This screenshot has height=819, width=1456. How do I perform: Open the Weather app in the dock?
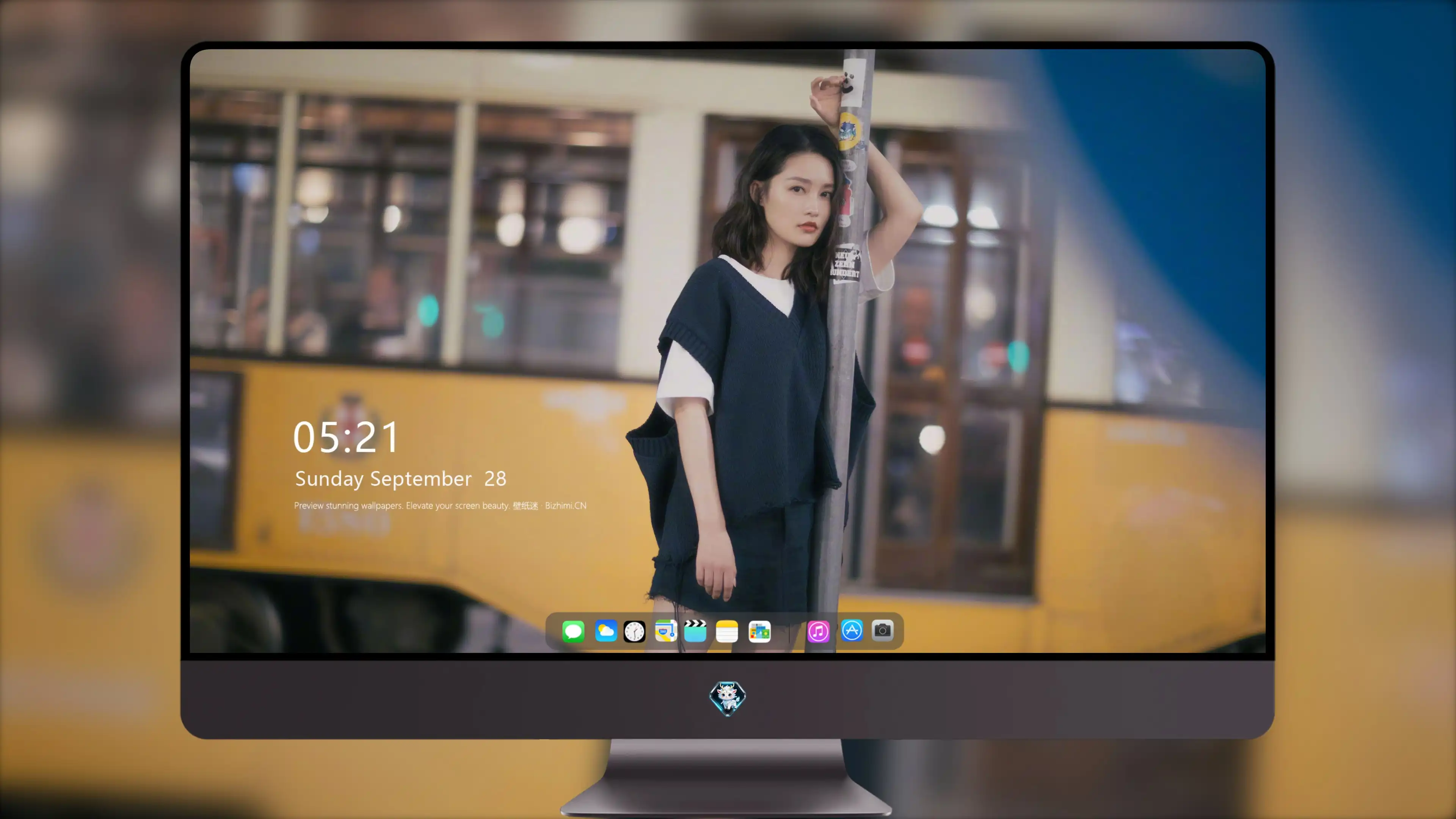[606, 631]
